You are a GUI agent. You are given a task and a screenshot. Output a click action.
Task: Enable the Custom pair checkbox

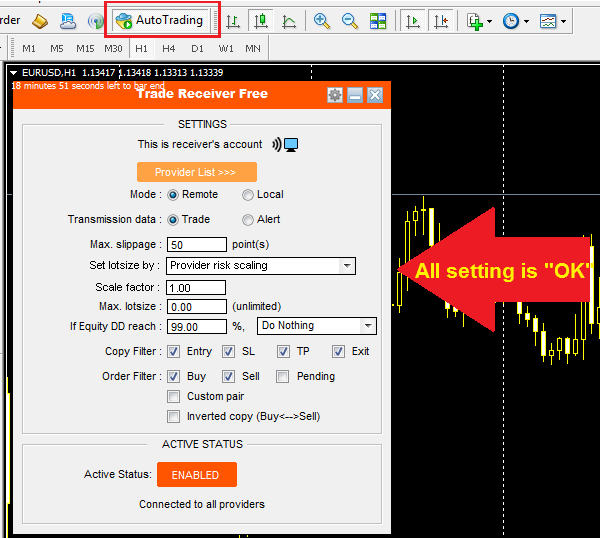pyautogui.click(x=173, y=396)
